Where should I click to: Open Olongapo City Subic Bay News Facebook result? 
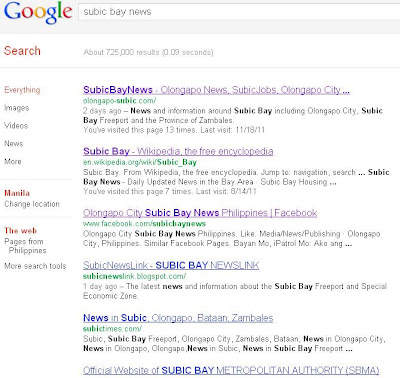(200, 213)
